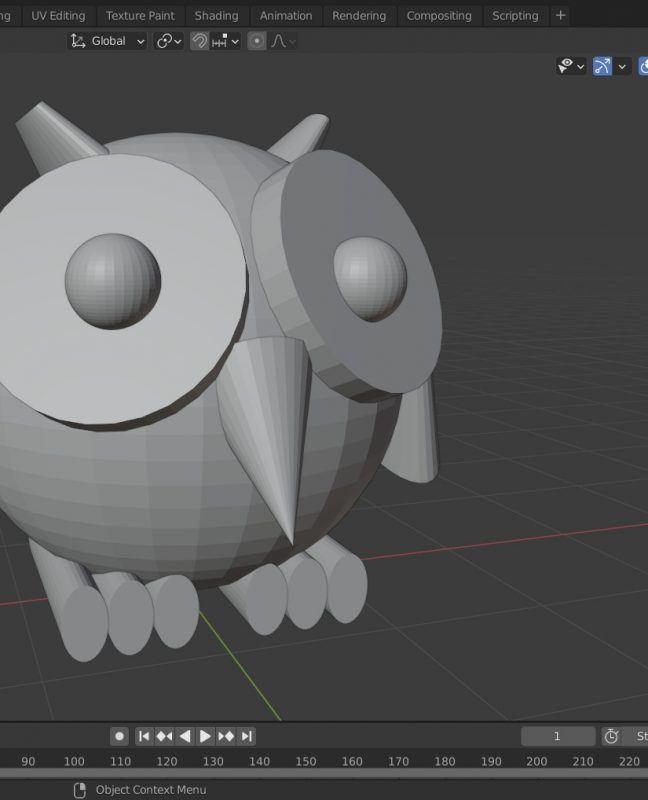The height and width of the screenshot is (800, 648).
Task: Expand the gizmo options arrow
Action: point(623,66)
